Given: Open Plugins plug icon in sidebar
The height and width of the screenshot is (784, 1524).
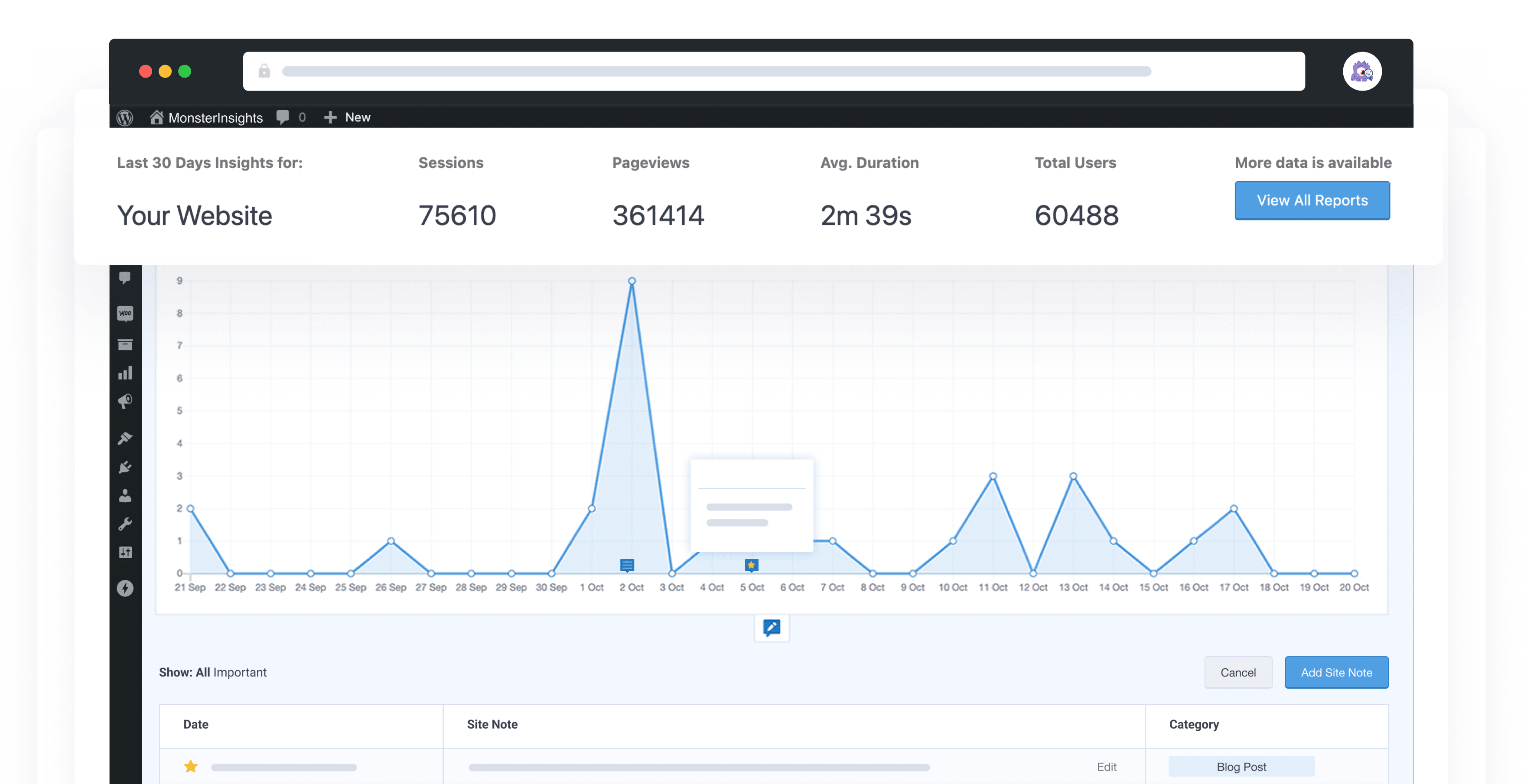Looking at the screenshot, I should click(x=125, y=467).
